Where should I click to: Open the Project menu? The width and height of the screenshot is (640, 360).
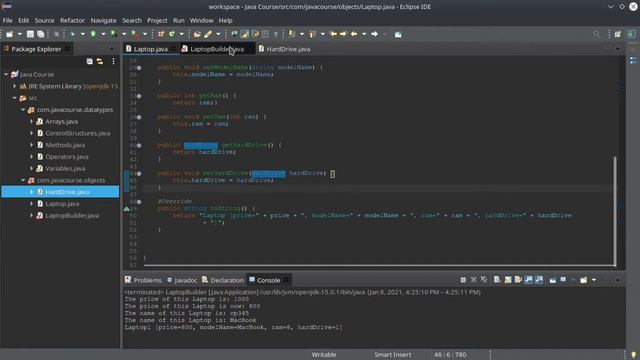pyautogui.click(x=157, y=20)
